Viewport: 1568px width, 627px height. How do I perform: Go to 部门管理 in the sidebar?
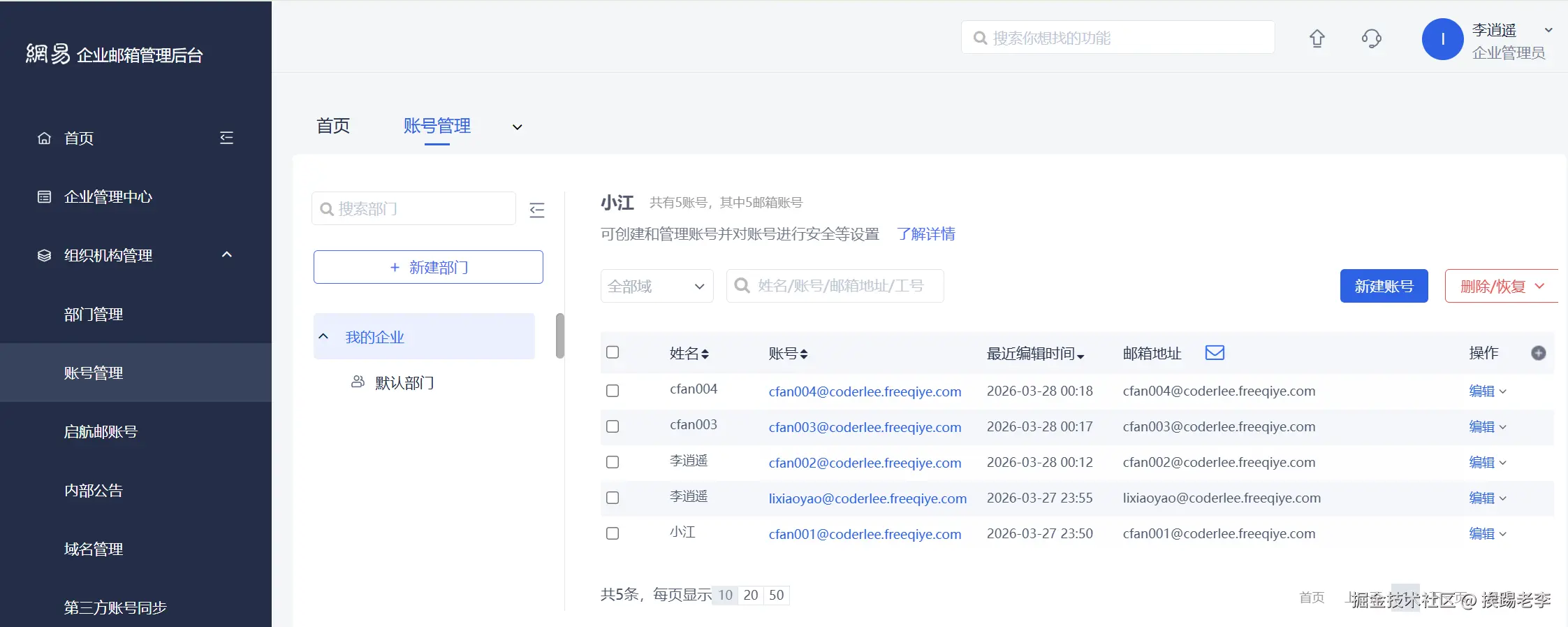94,315
